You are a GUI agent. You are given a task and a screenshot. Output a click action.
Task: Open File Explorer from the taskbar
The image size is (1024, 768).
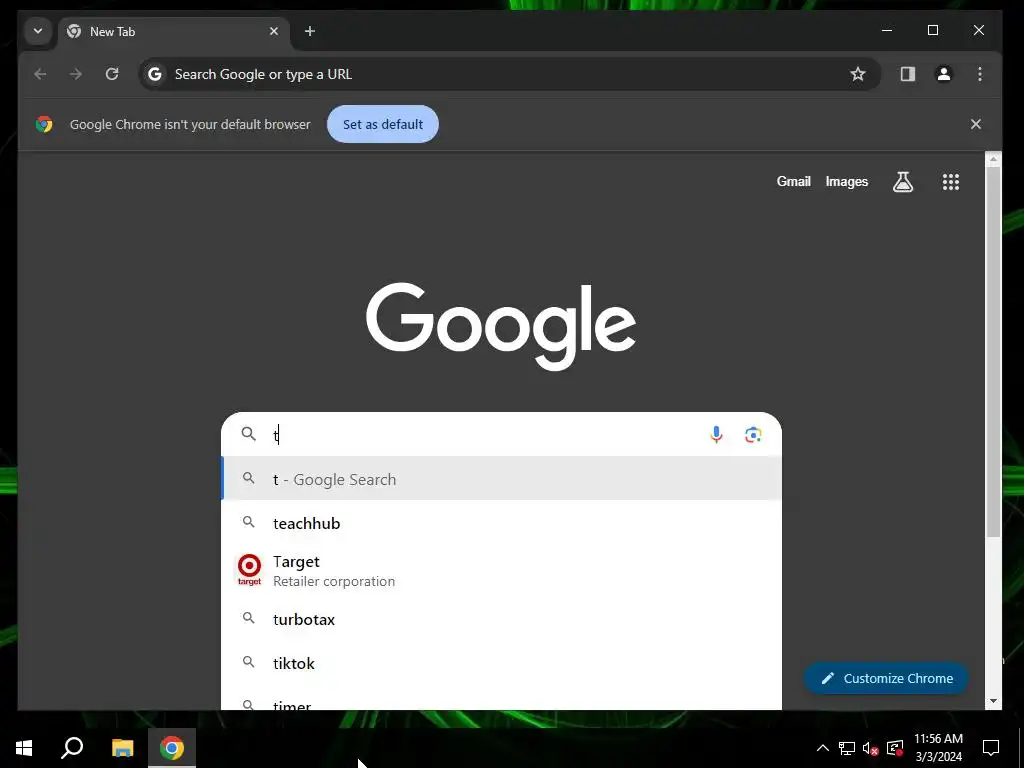click(122, 748)
